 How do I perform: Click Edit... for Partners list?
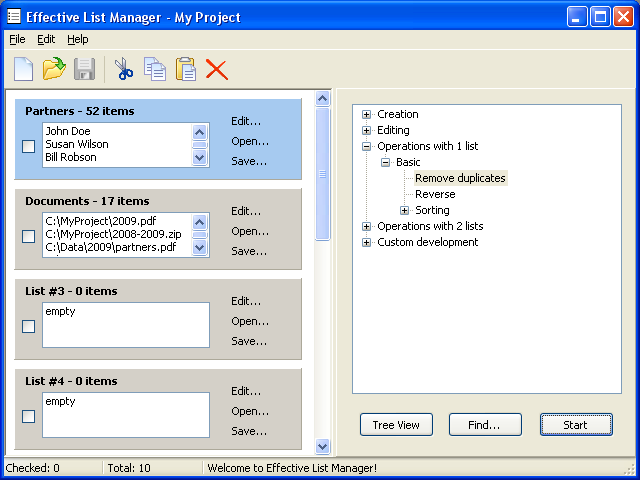coord(246,121)
